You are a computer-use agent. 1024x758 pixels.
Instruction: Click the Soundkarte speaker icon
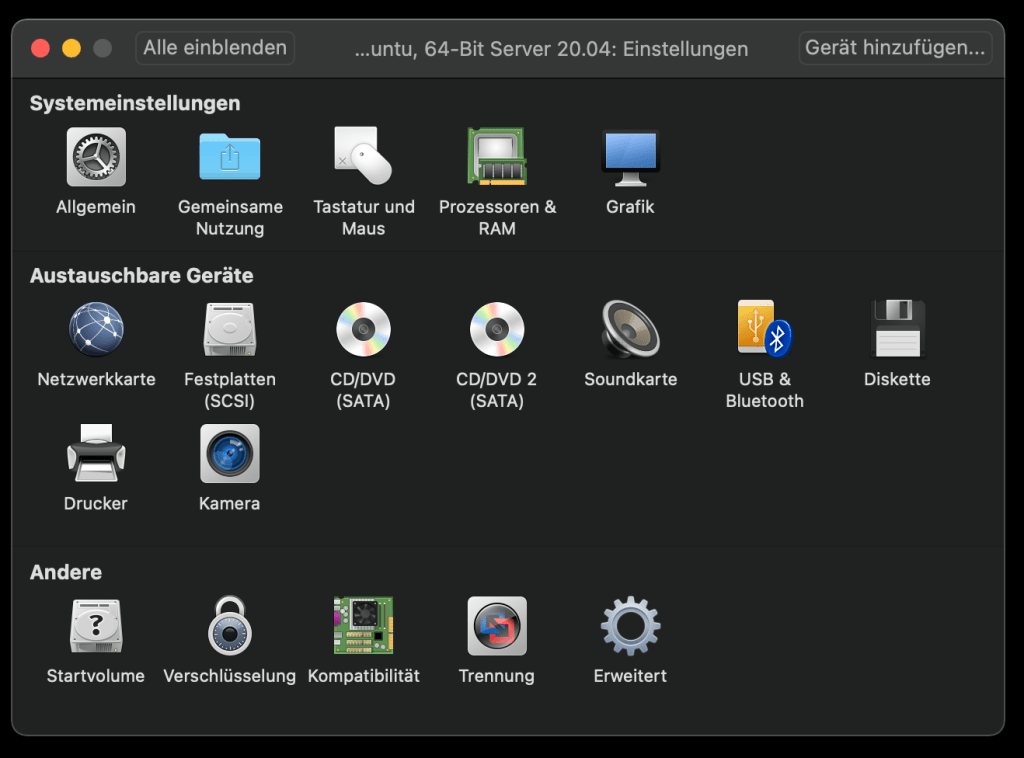click(630, 330)
